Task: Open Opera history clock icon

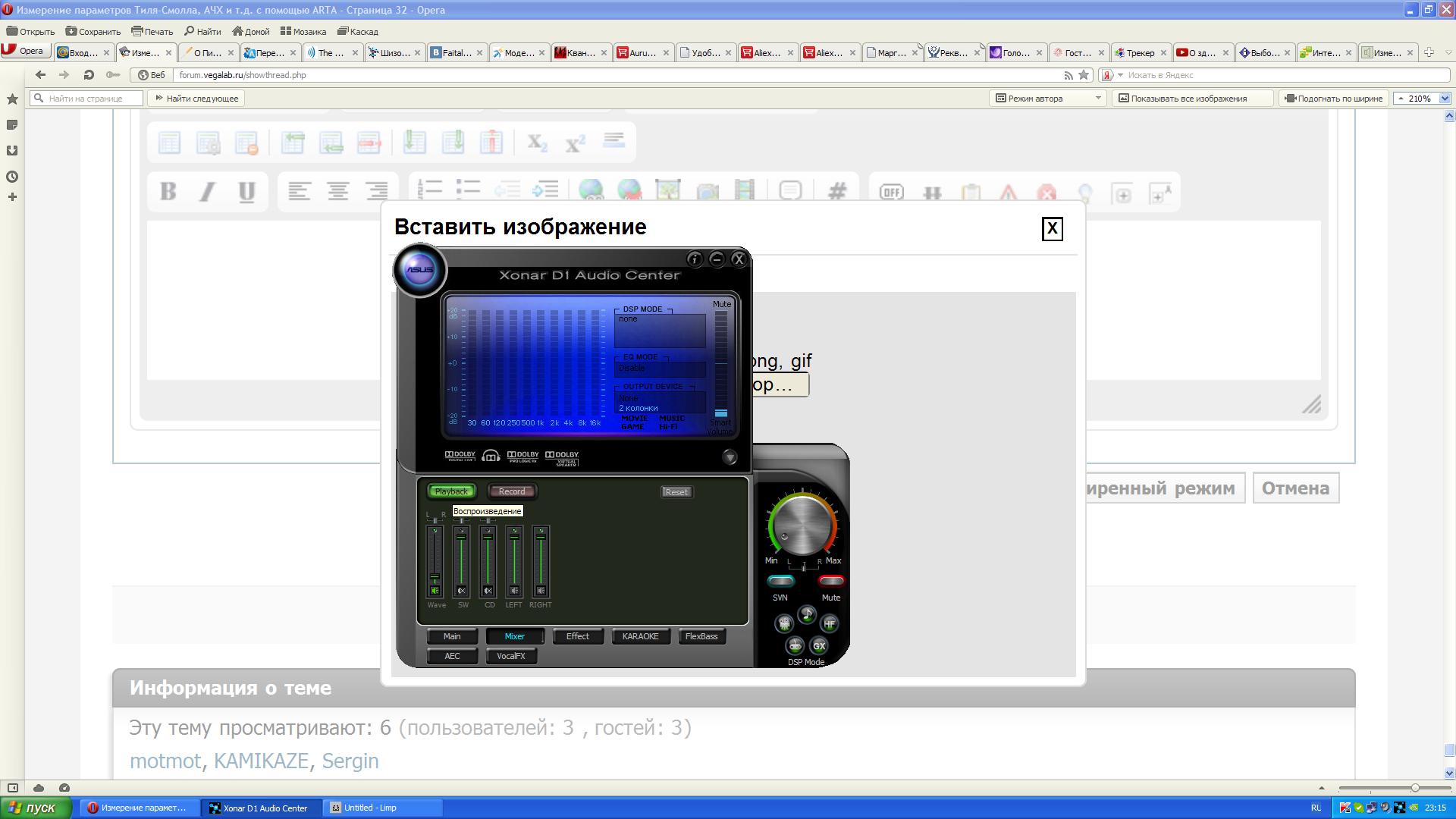Action: click(12, 177)
